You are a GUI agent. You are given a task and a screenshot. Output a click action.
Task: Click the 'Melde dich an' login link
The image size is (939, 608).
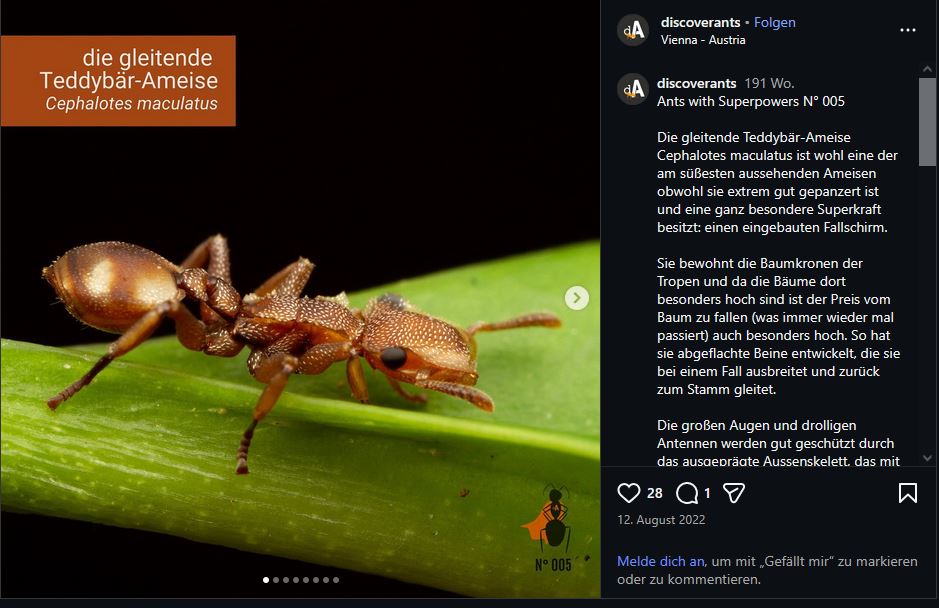coord(660,561)
